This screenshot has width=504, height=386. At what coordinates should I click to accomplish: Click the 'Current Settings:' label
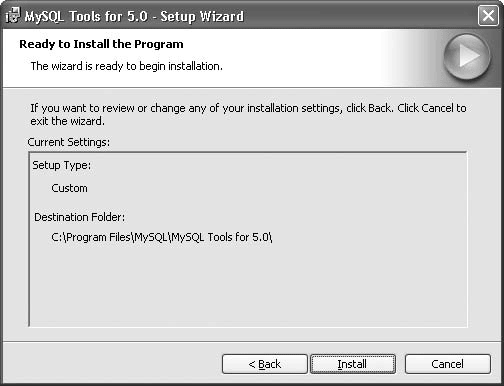tap(69, 142)
